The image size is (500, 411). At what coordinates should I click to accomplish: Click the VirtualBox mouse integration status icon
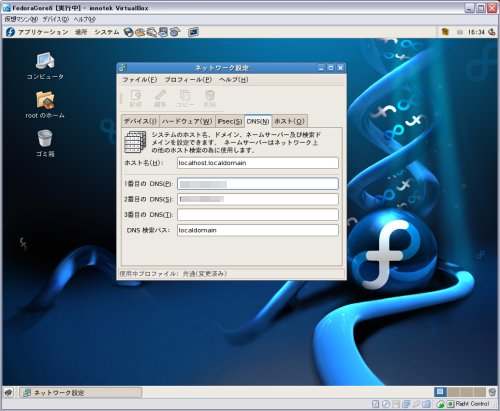click(440, 404)
